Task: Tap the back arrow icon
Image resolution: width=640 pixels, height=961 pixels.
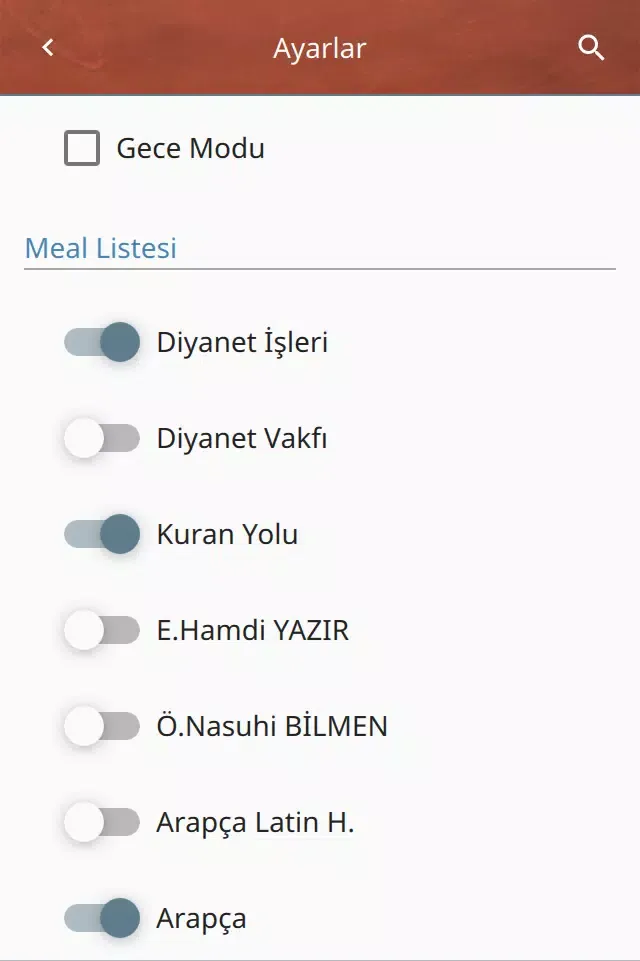Action: [48, 47]
